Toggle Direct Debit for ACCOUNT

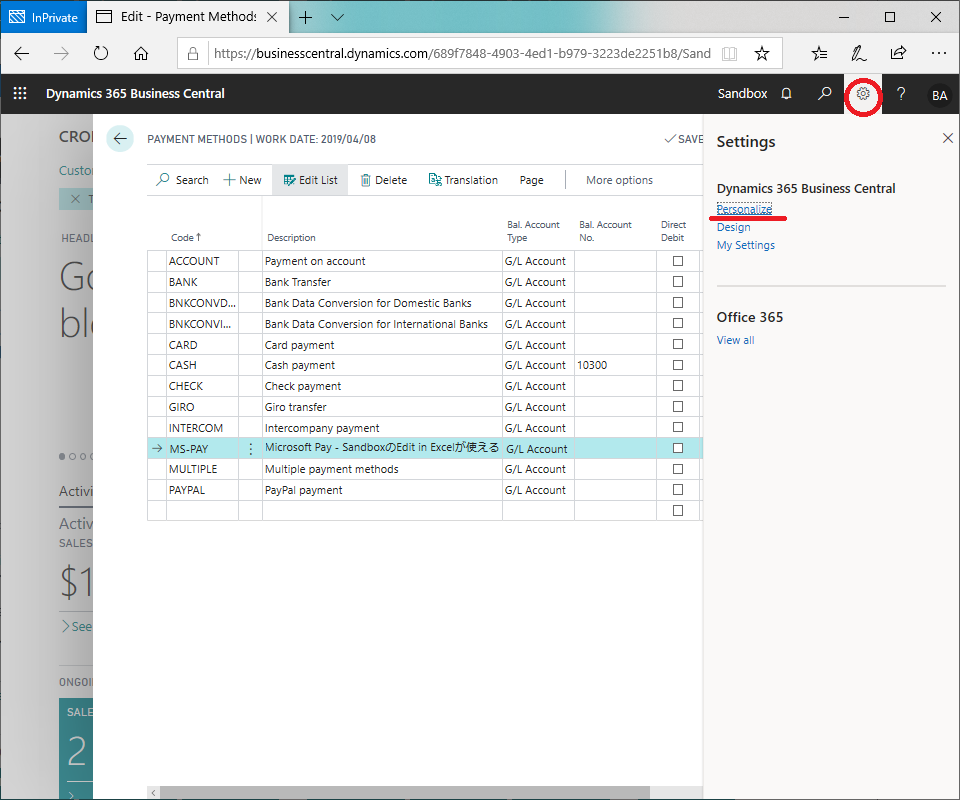[x=678, y=261]
